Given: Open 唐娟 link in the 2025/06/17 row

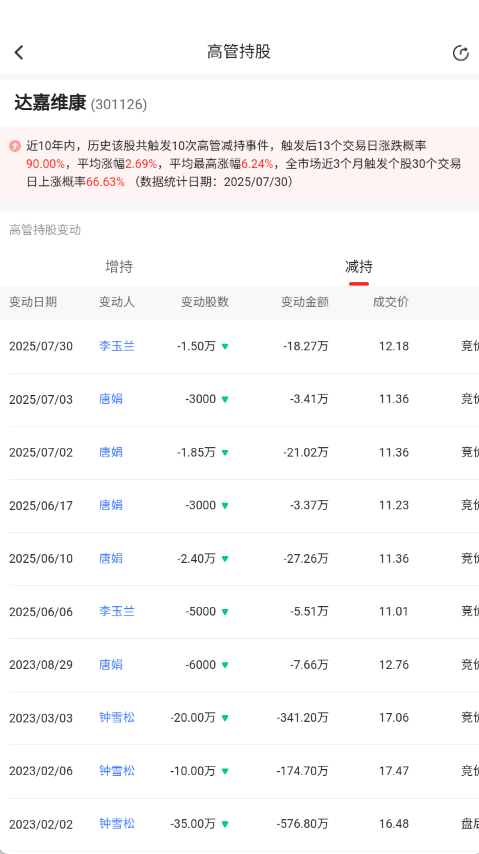Looking at the screenshot, I should [111, 505].
